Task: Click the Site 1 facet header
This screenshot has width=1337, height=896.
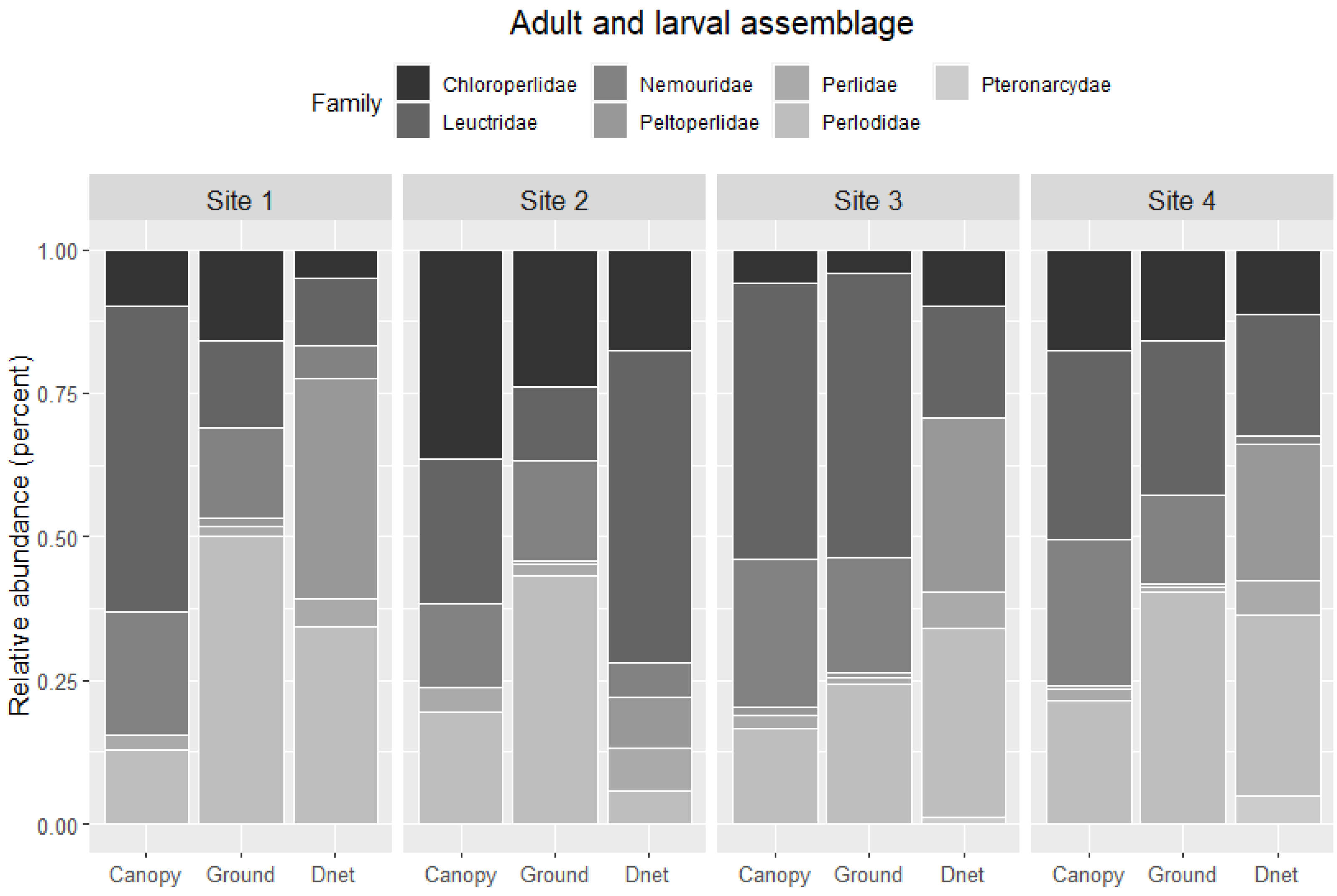Action: click(240, 200)
